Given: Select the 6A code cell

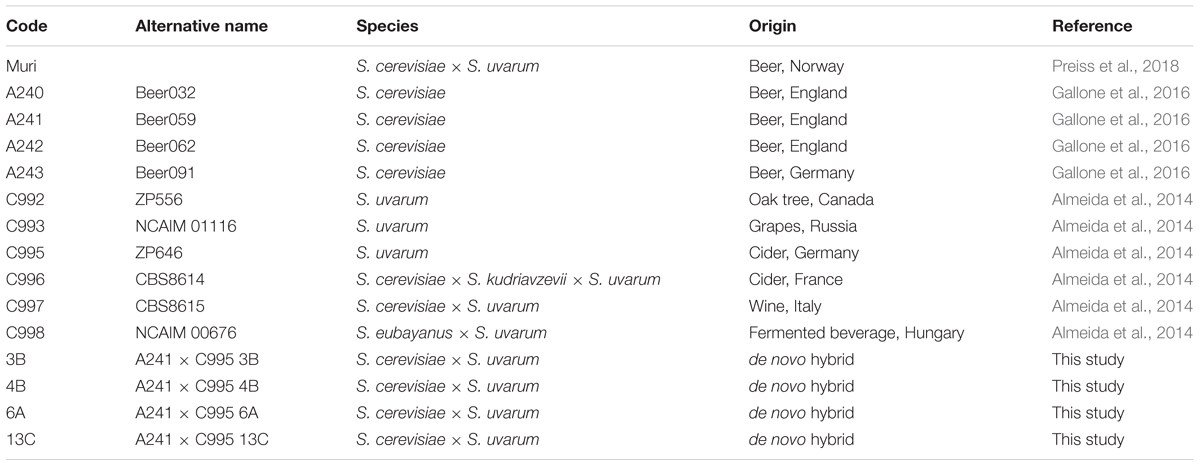Looking at the screenshot, I should pos(18,413).
